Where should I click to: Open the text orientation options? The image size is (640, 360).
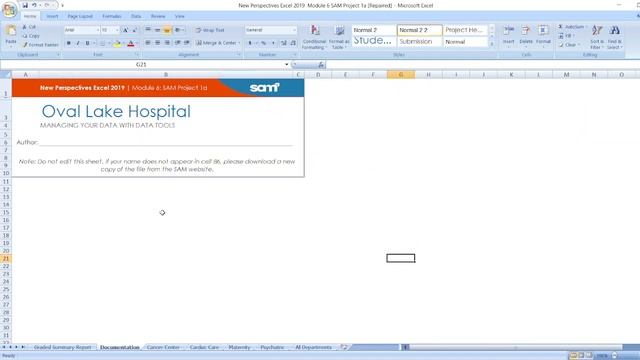[x=179, y=30]
